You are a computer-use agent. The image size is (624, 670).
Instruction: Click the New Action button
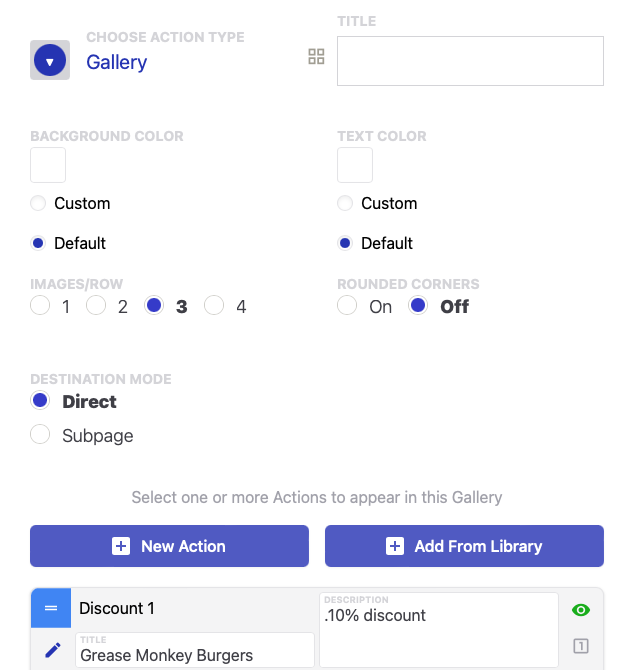tap(169, 546)
